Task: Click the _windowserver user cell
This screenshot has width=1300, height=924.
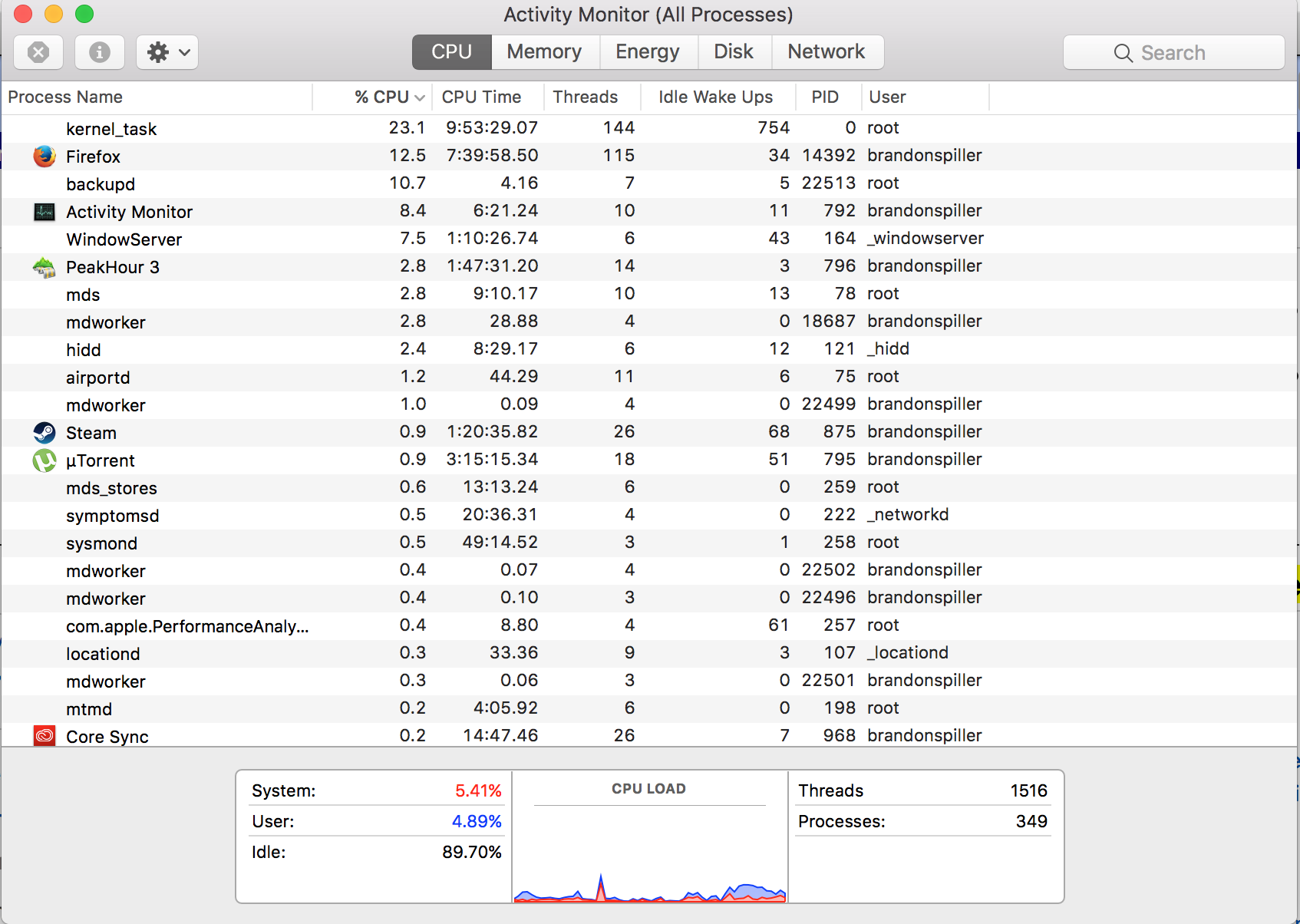Action: (x=926, y=238)
